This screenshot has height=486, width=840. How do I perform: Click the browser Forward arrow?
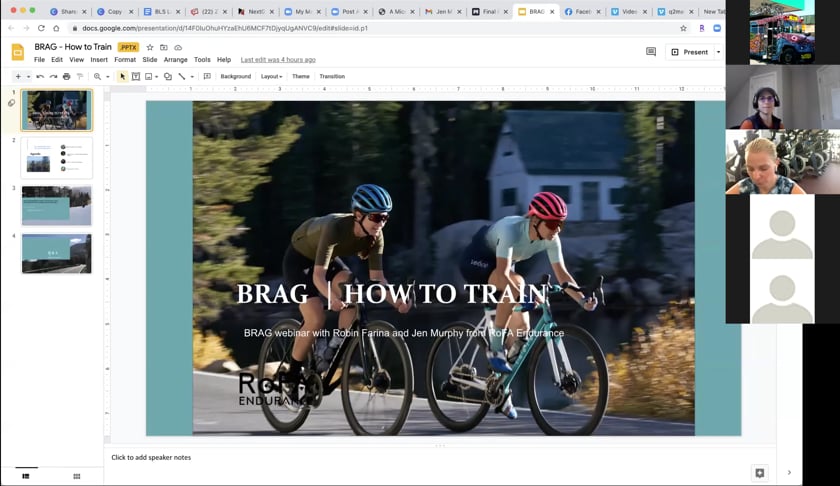pos(26,28)
